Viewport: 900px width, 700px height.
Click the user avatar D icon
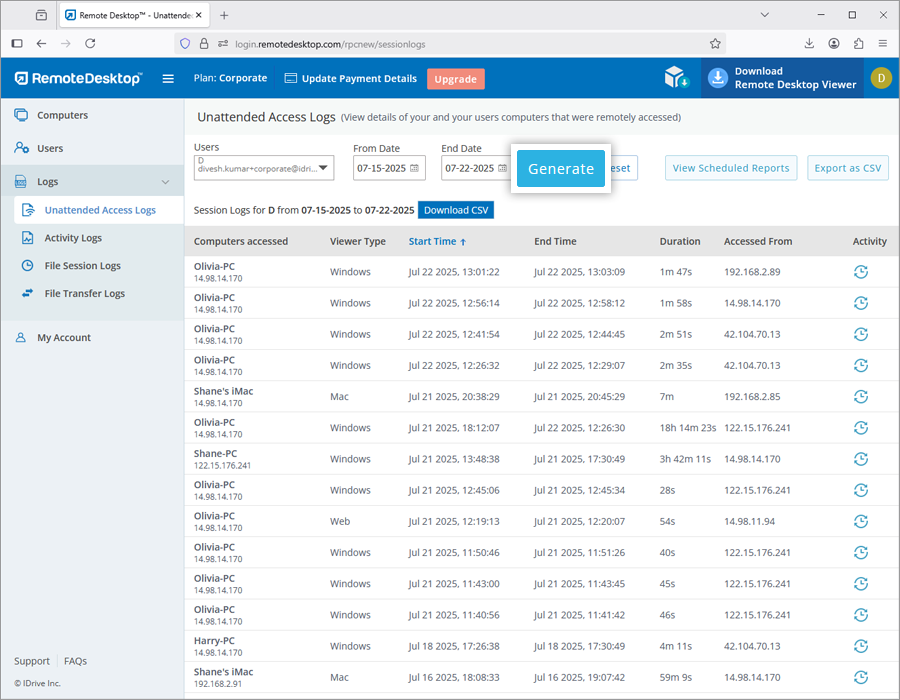pos(880,78)
